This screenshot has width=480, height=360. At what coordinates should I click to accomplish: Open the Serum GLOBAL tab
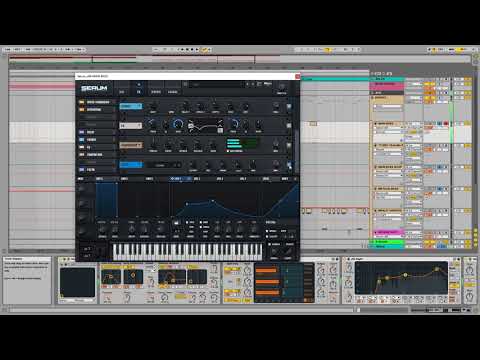[173, 92]
